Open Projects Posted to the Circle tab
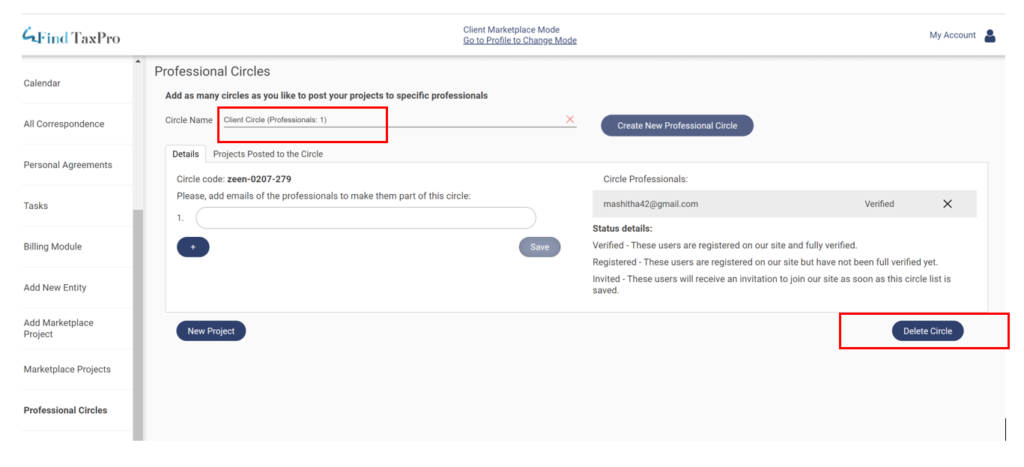Viewport: 1024px width, 467px height. (x=268, y=154)
